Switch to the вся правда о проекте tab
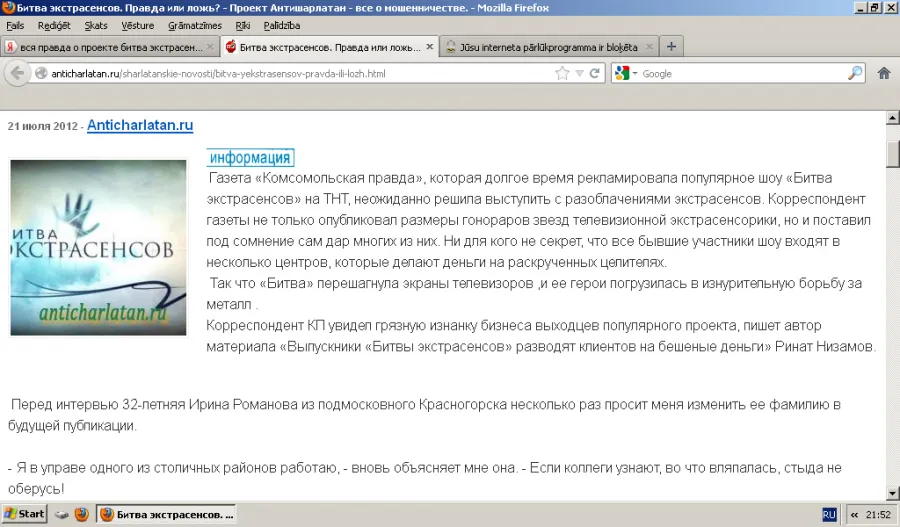 109,47
